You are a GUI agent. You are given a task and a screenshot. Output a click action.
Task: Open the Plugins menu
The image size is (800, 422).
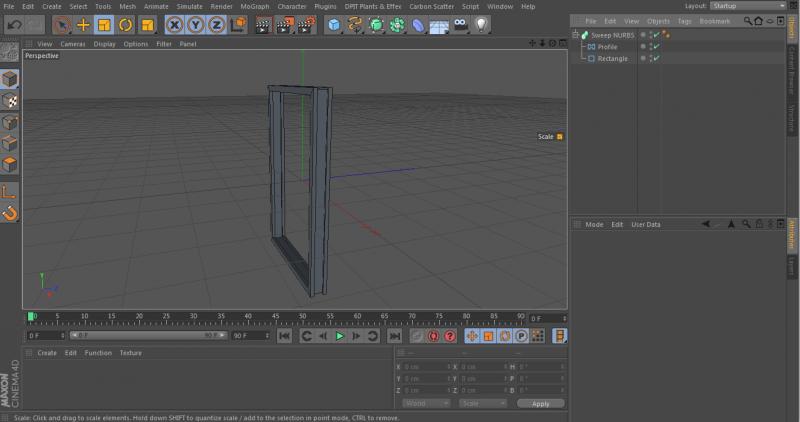point(325,7)
